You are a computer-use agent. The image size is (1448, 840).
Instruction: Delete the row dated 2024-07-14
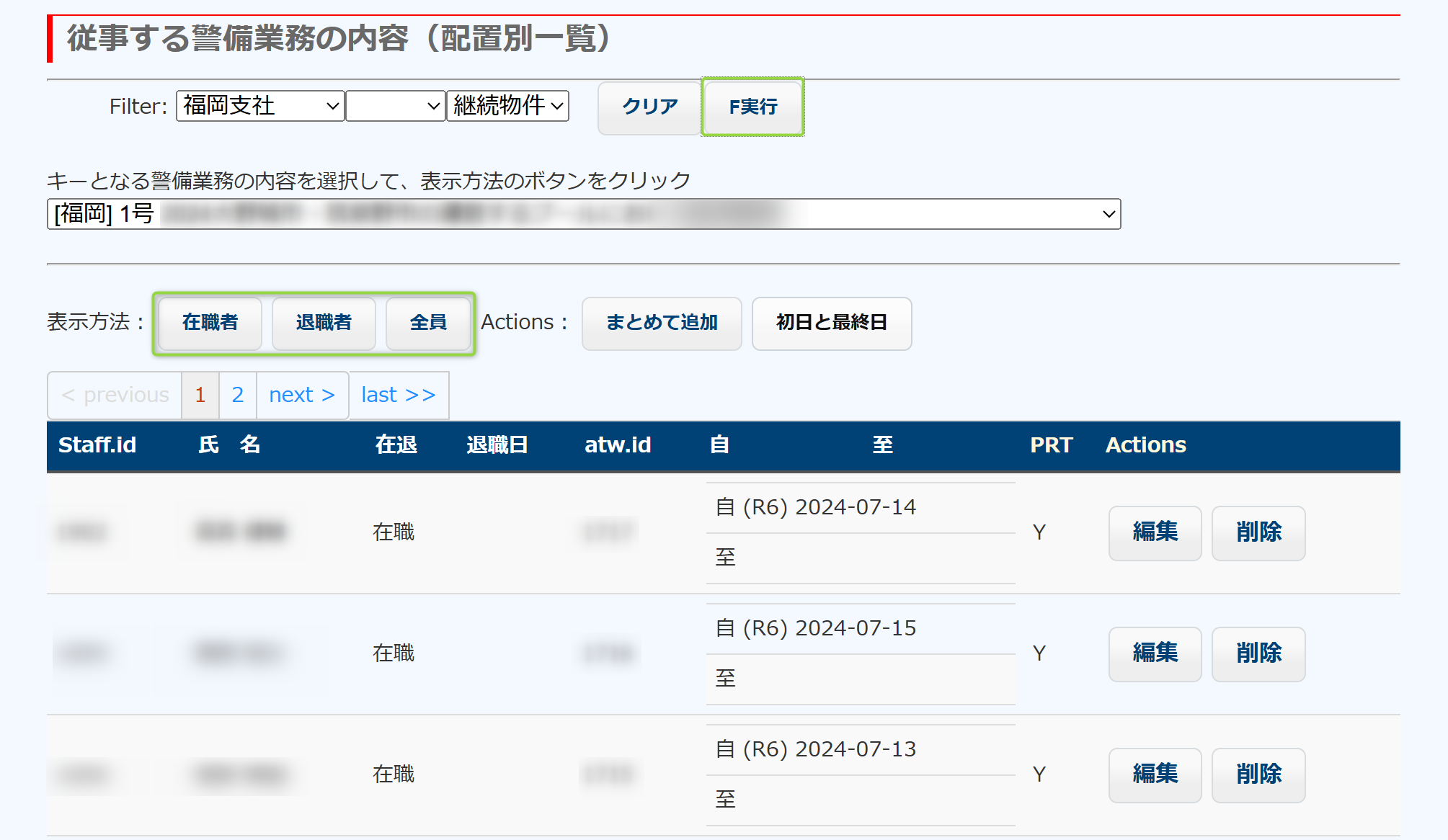(1258, 532)
